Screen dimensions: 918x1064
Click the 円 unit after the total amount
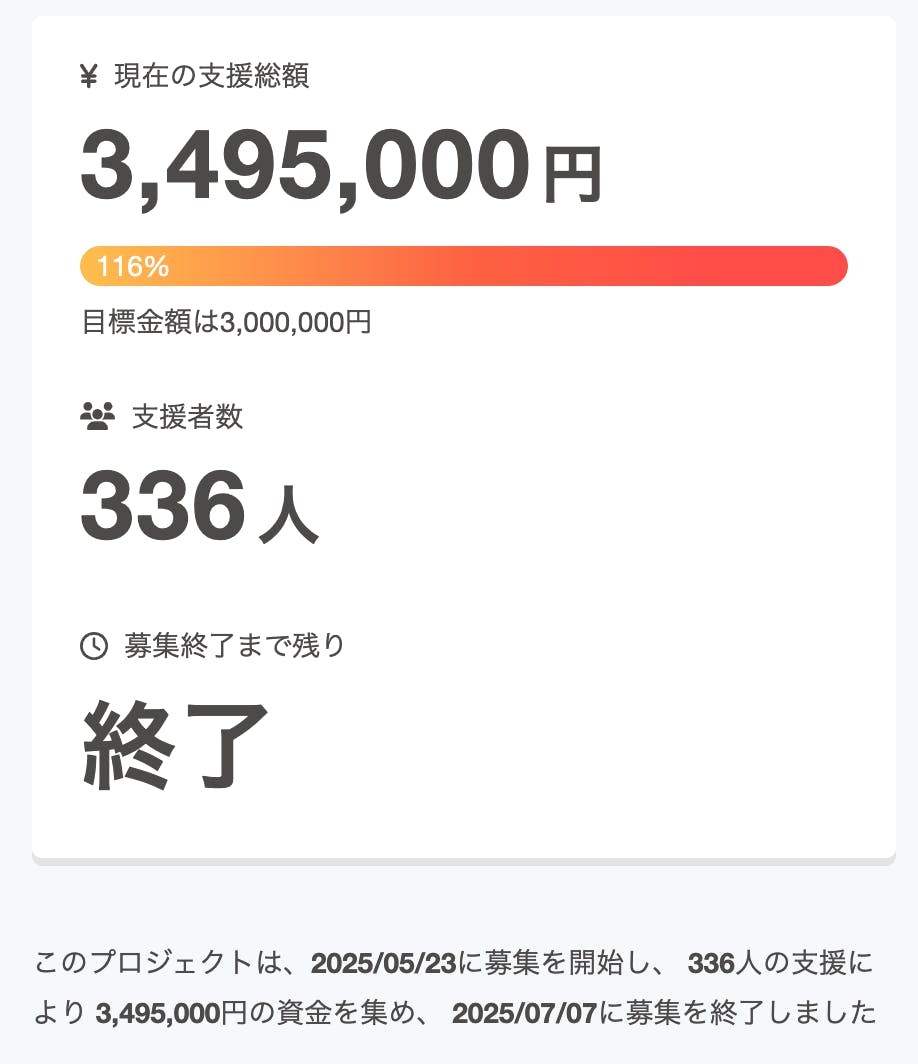(x=572, y=175)
